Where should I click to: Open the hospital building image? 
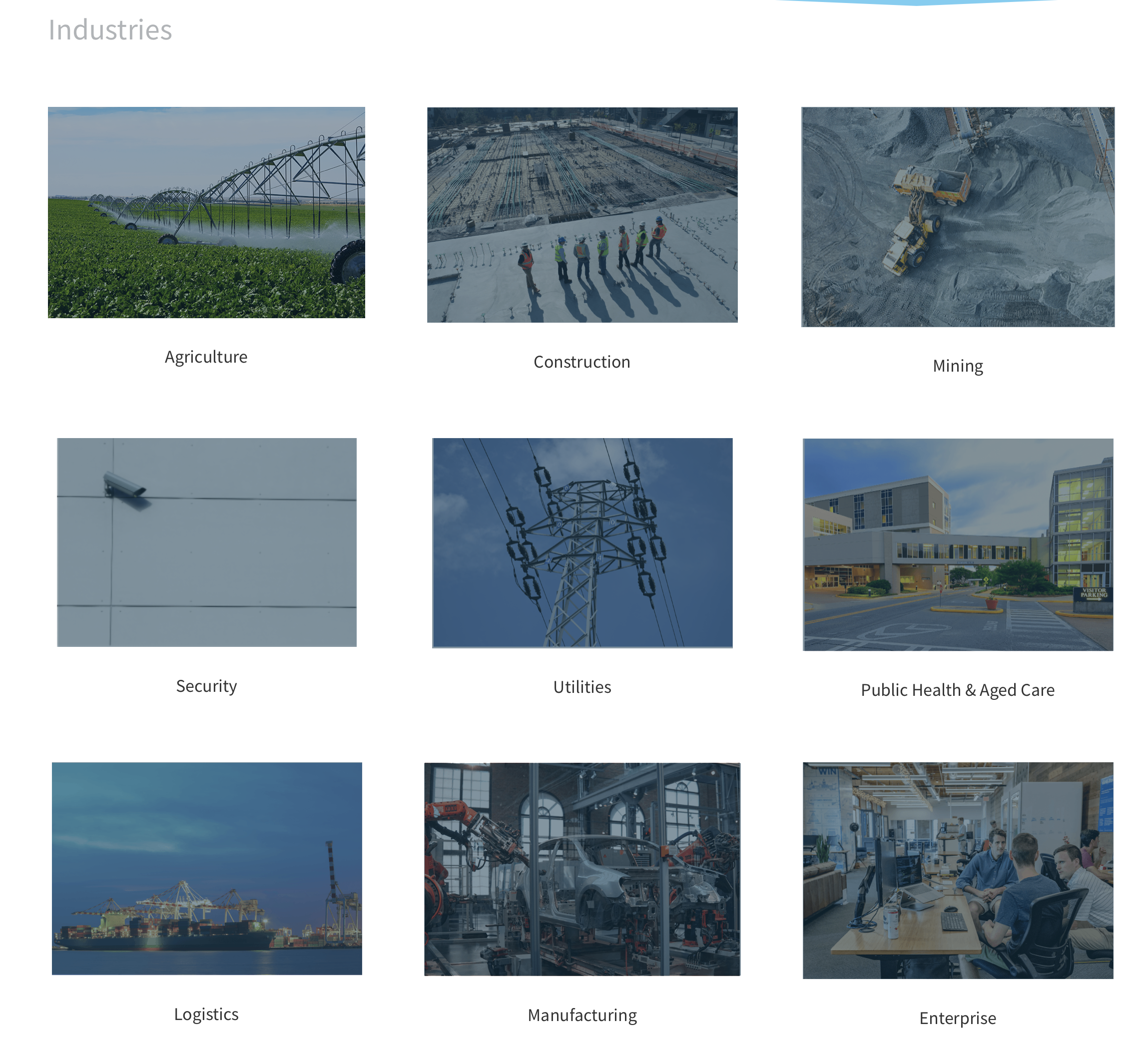pyautogui.click(x=957, y=544)
